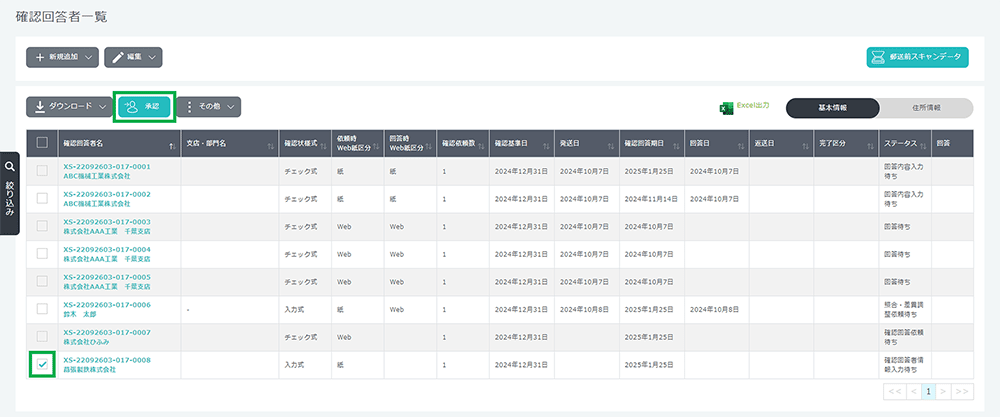
Task: Open respondent link XS-22092603-017-0003
Action: 106,221
